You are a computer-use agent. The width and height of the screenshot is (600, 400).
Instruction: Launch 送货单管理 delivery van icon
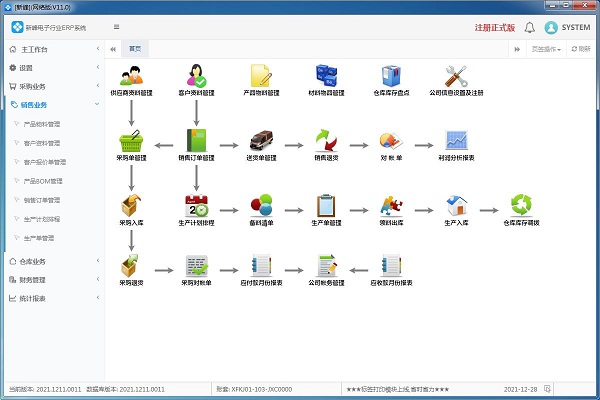[262, 141]
